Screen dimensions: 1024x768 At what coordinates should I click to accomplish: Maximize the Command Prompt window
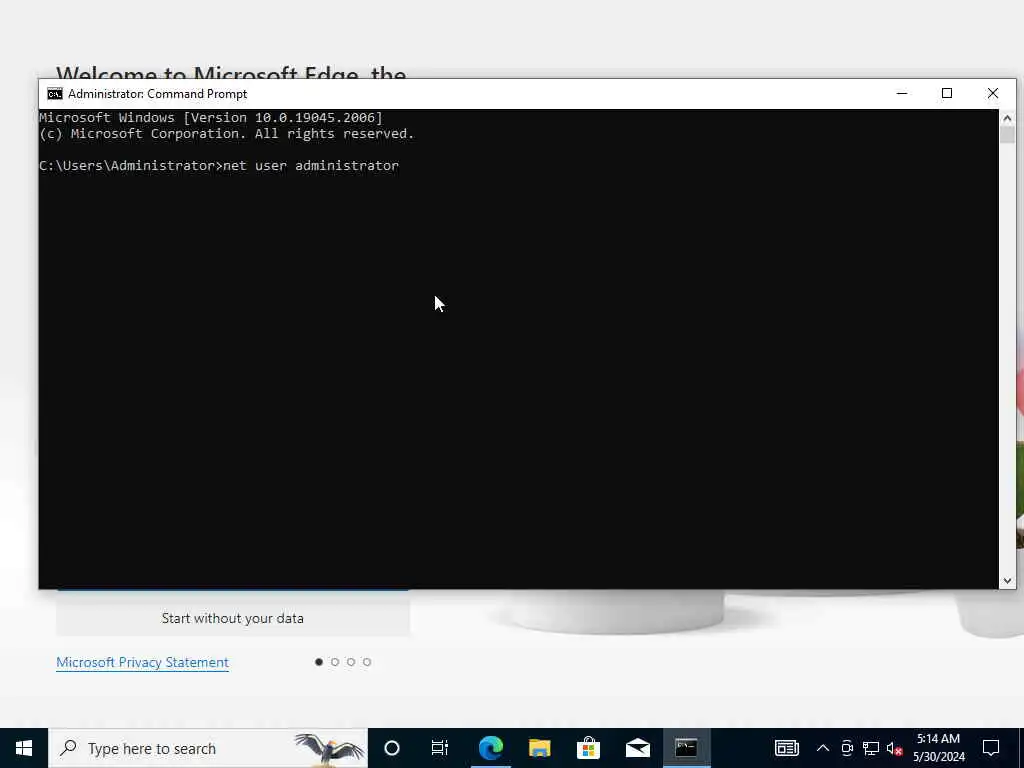947,93
